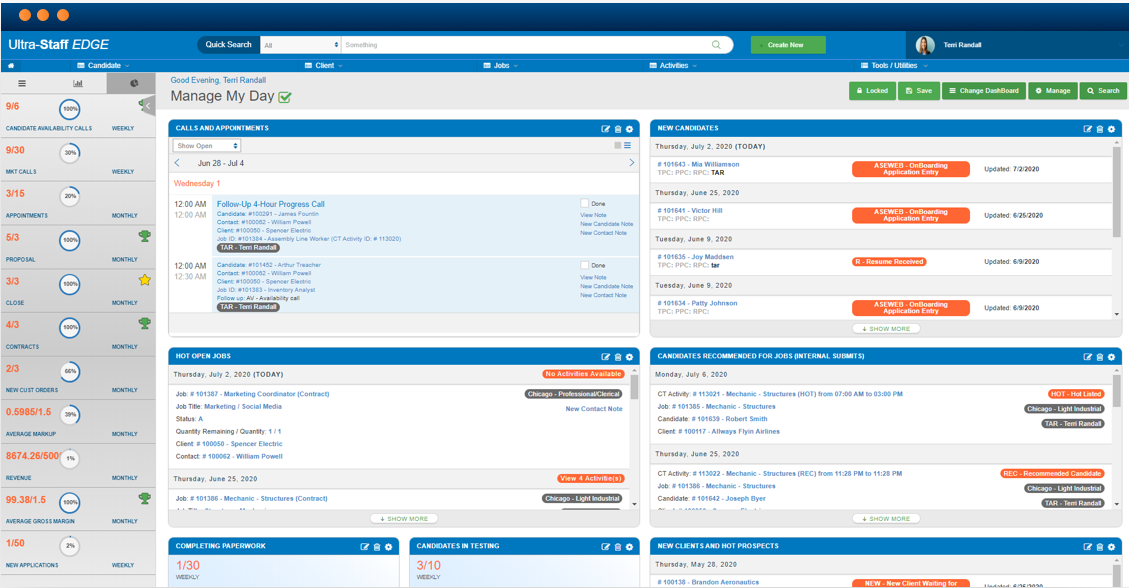Click View 4 Activitie(s) badge

(590, 479)
